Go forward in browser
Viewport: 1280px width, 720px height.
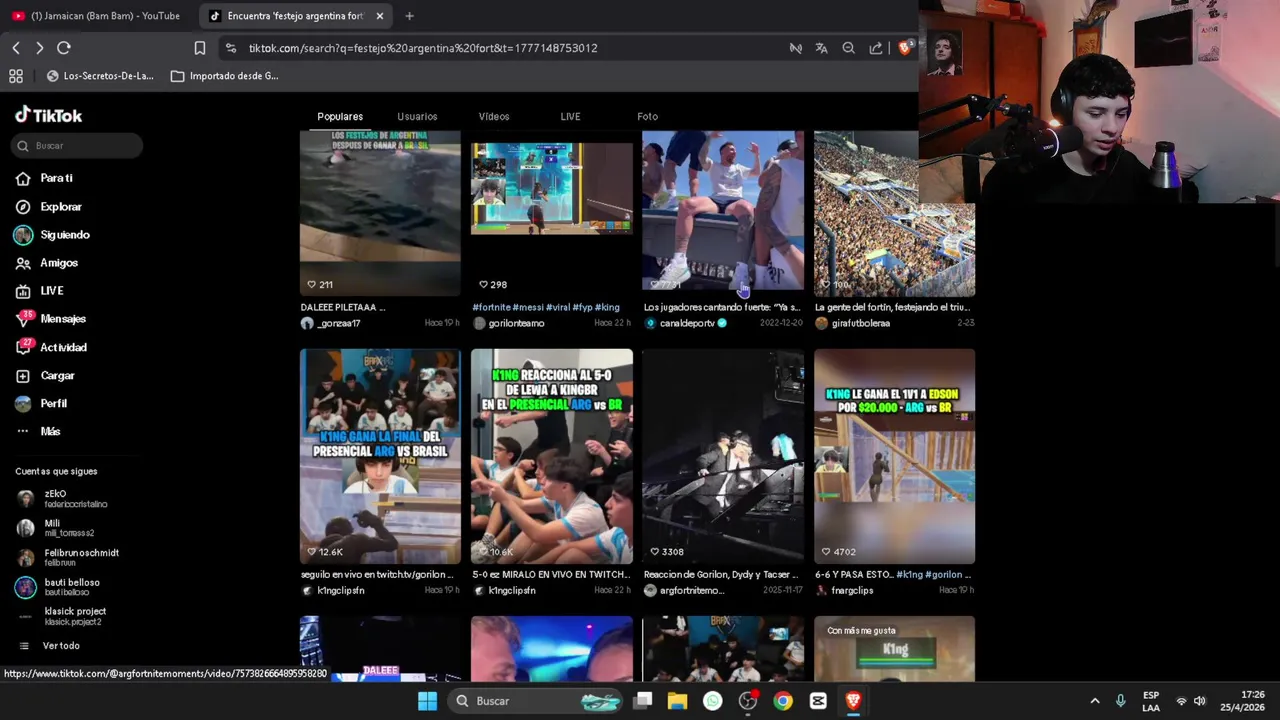coord(39,48)
